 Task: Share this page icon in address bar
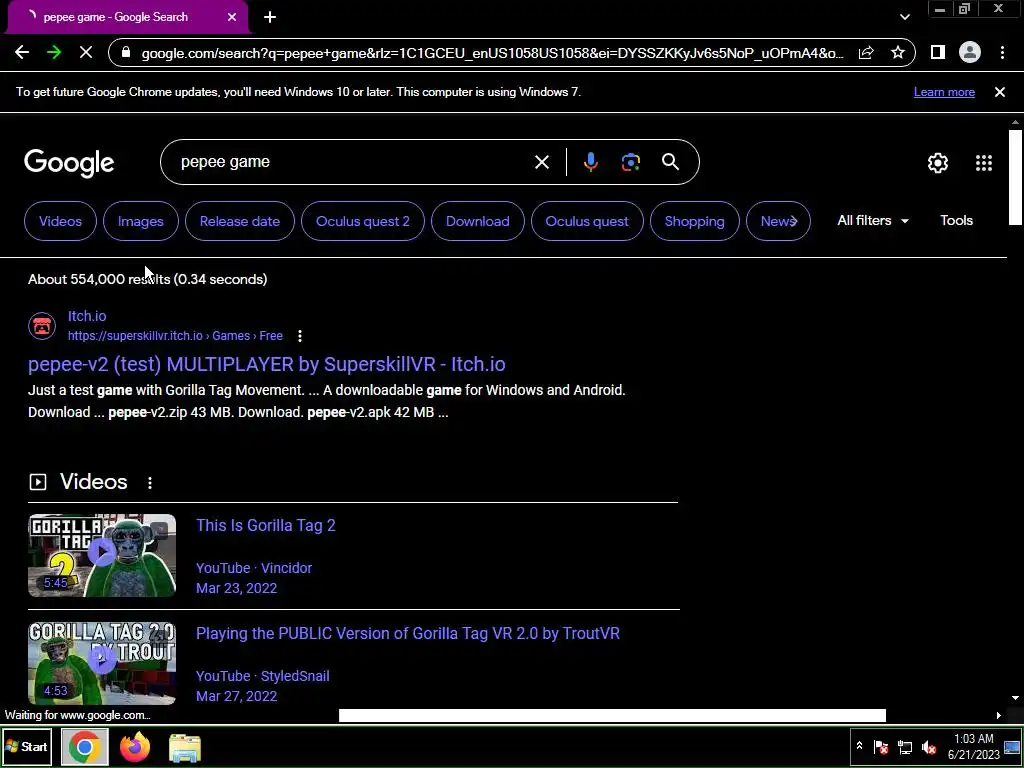pos(866,53)
